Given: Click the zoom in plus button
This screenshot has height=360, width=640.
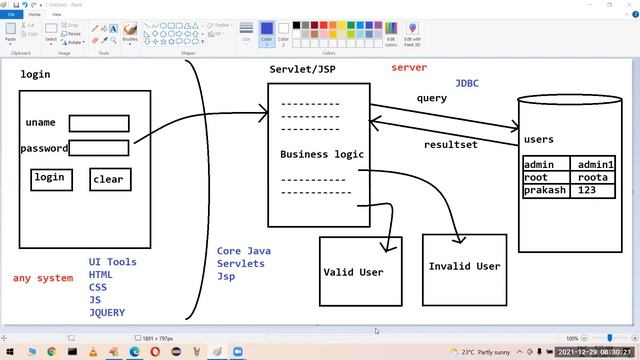Looking at the screenshot, I should [x=635, y=338].
